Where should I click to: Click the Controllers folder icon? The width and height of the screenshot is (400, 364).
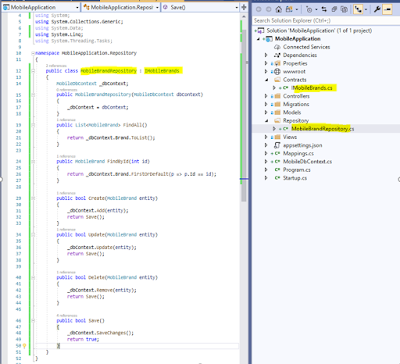click(277, 96)
